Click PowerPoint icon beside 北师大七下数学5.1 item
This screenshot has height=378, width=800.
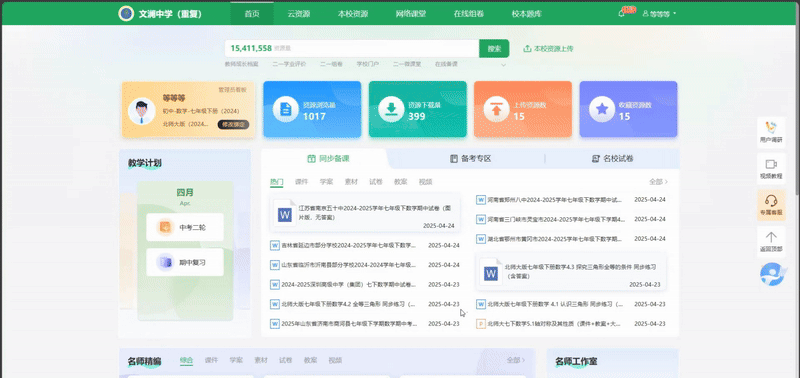click(x=481, y=323)
